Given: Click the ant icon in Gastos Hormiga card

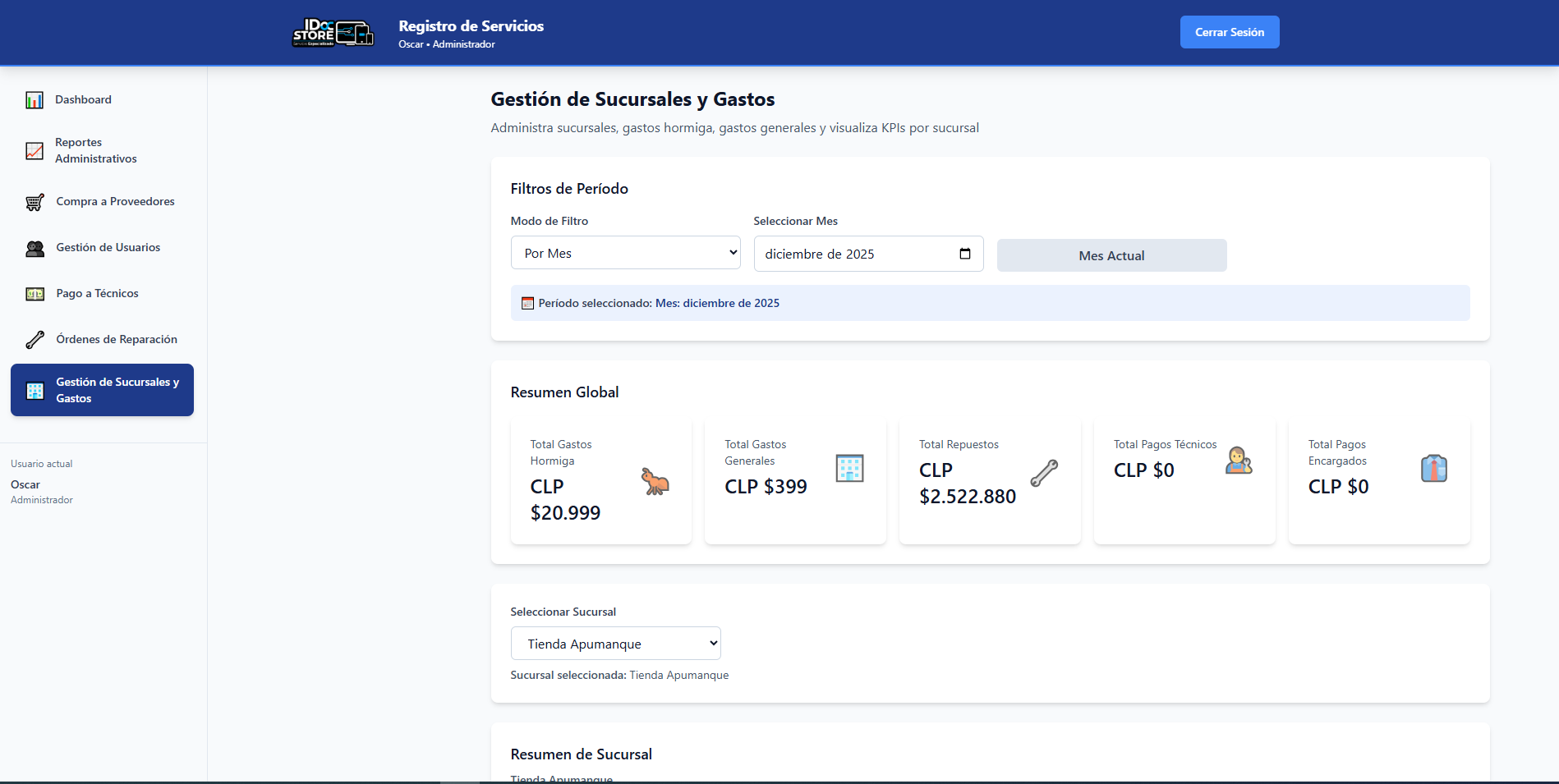Looking at the screenshot, I should point(655,481).
